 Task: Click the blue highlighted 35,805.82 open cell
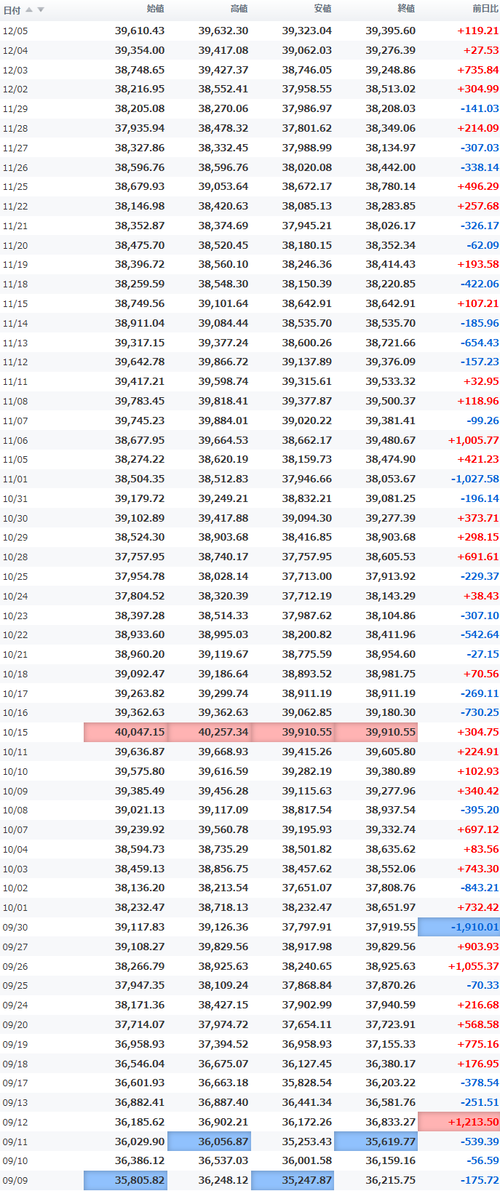pos(126,1180)
